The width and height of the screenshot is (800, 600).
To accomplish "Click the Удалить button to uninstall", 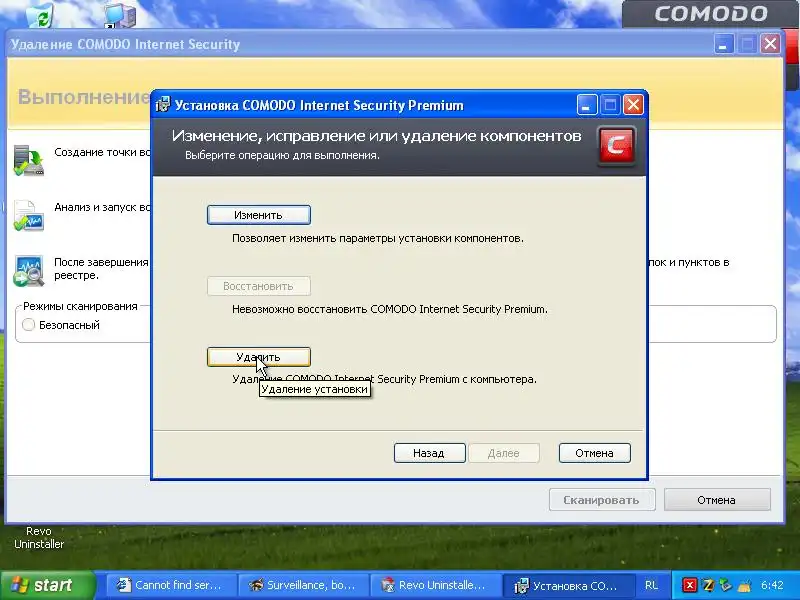I will click(259, 357).
